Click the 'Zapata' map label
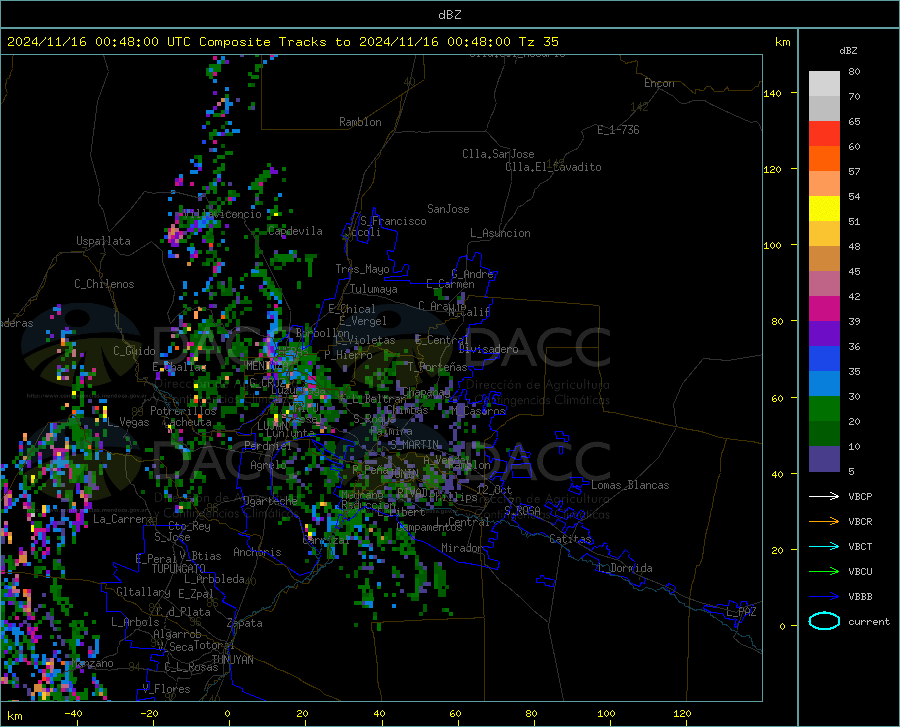 coord(245,623)
